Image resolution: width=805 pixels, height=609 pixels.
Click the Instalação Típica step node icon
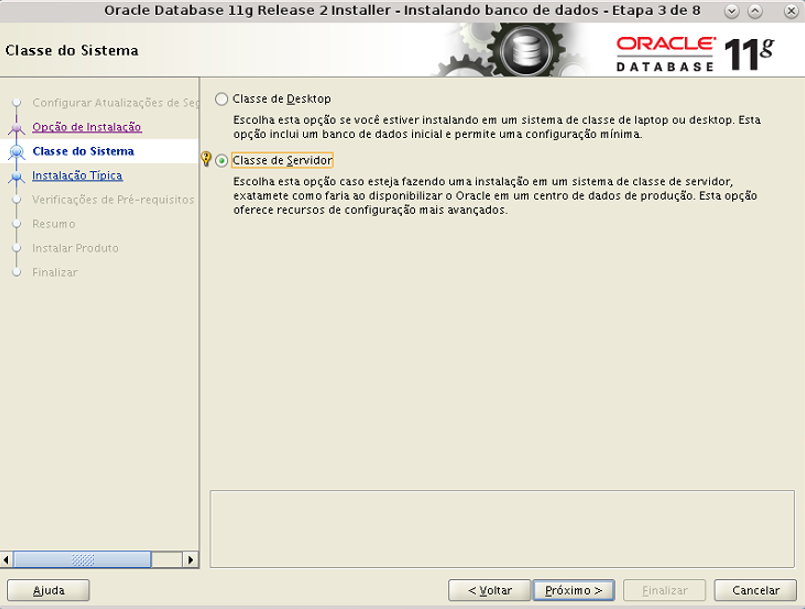(x=17, y=176)
